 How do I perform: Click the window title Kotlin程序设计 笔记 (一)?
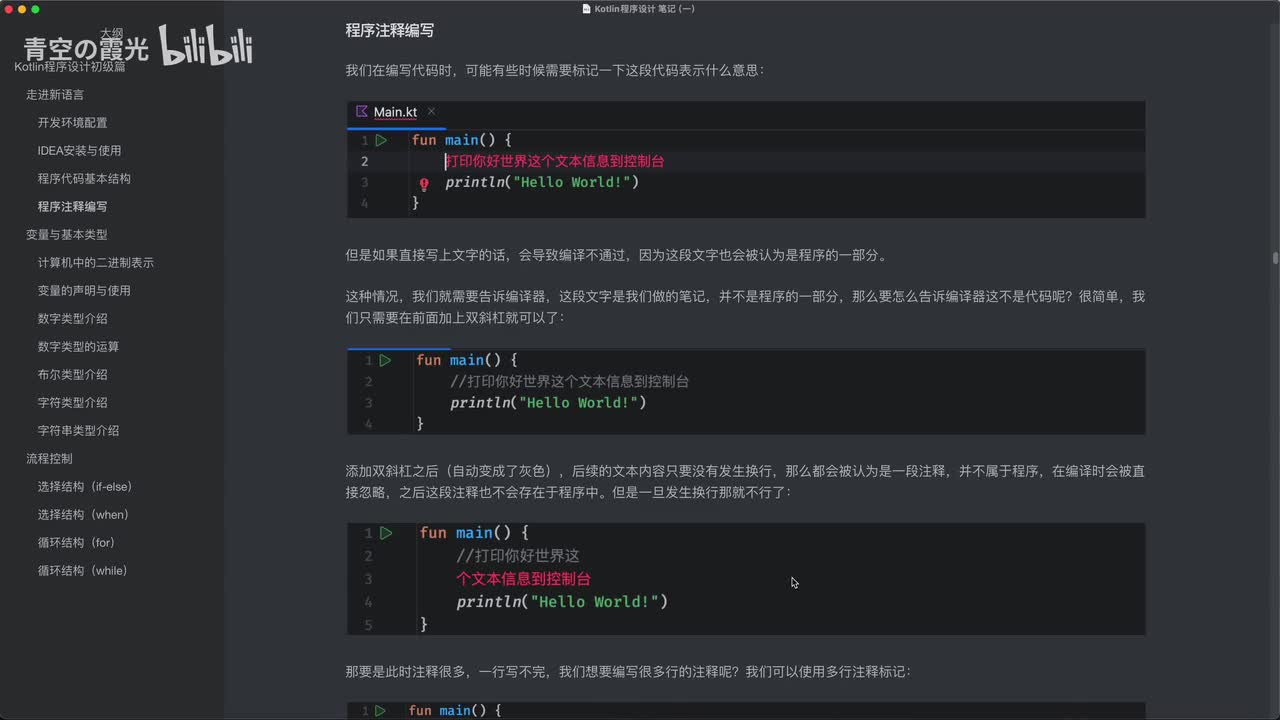pyautogui.click(x=645, y=9)
